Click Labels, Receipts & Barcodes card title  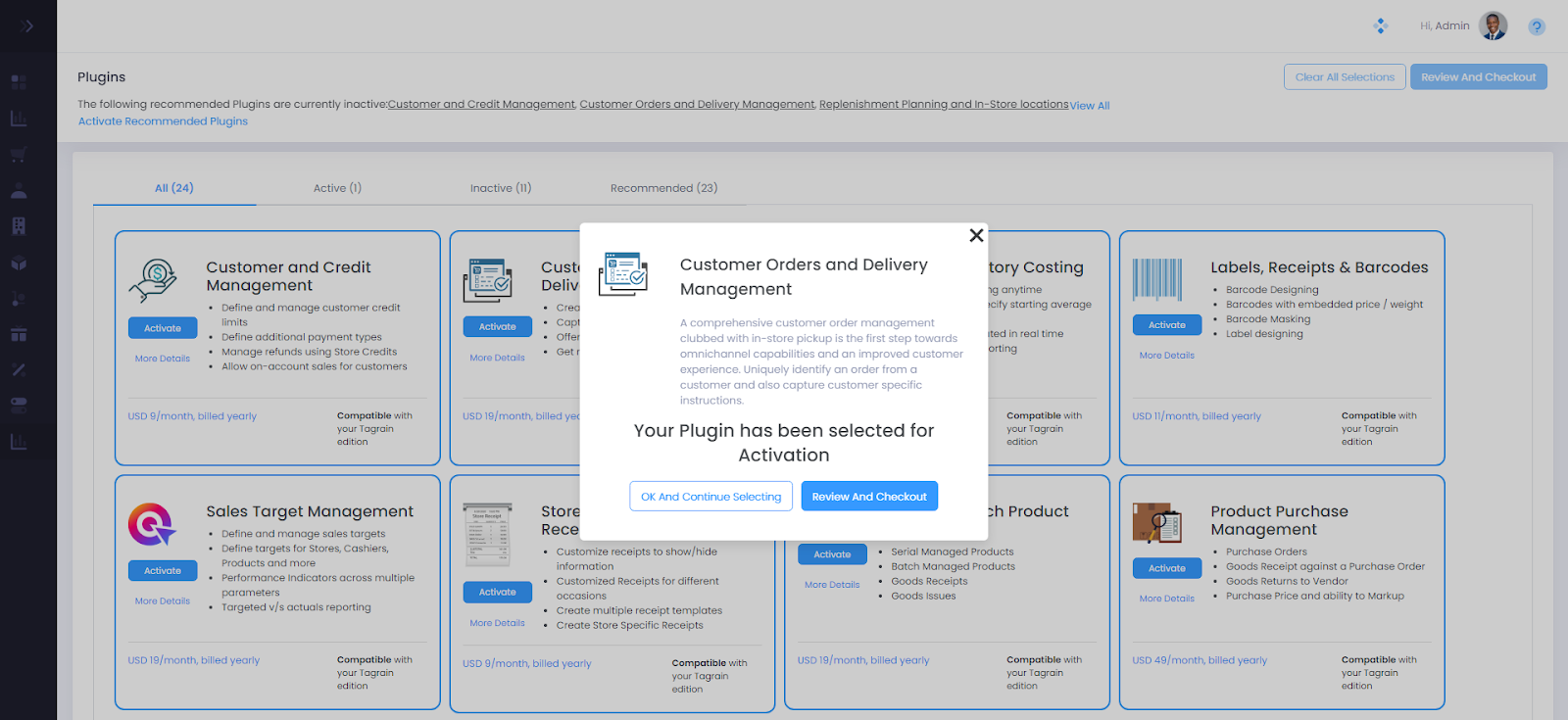click(1319, 267)
